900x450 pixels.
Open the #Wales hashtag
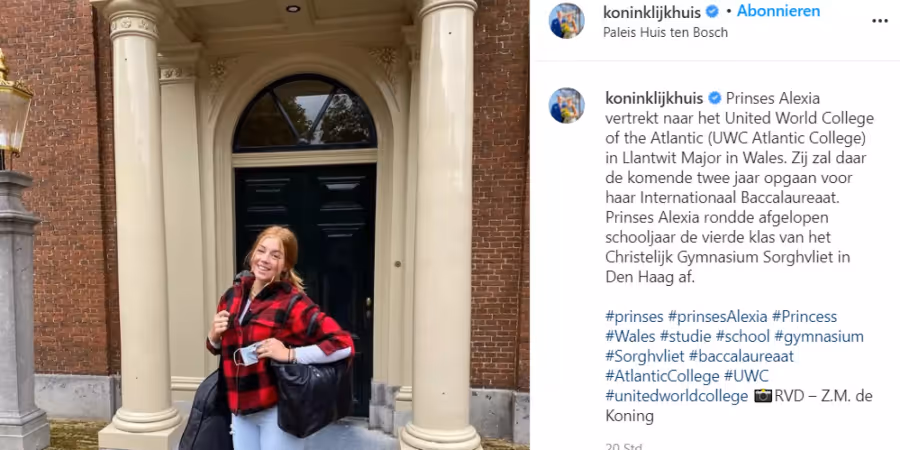click(x=630, y=336)
